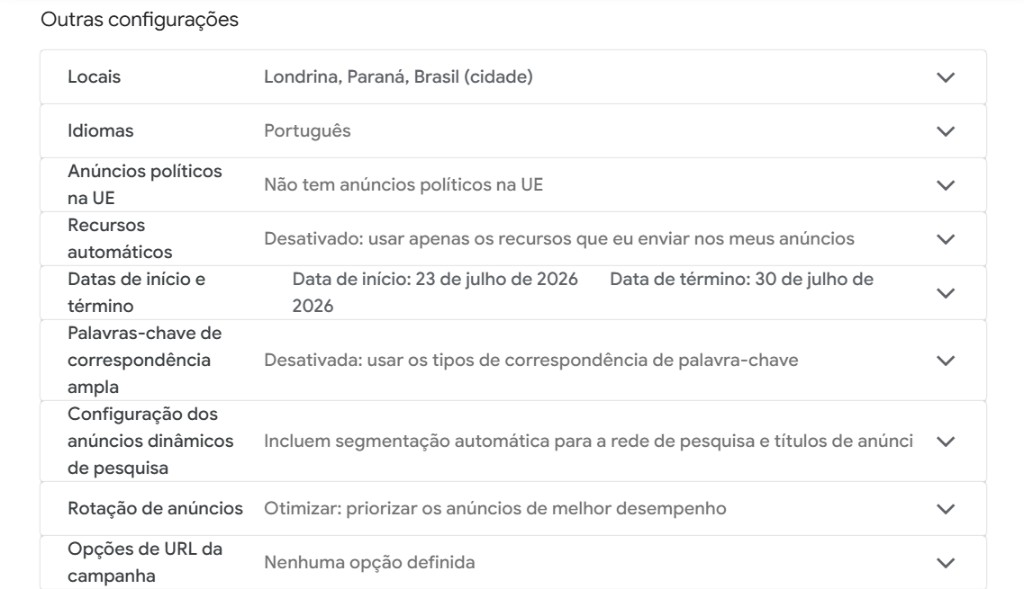Click the Data de início 23 de julho text
The height and width of the screenshot is (589, 1024).
[435, 279]
